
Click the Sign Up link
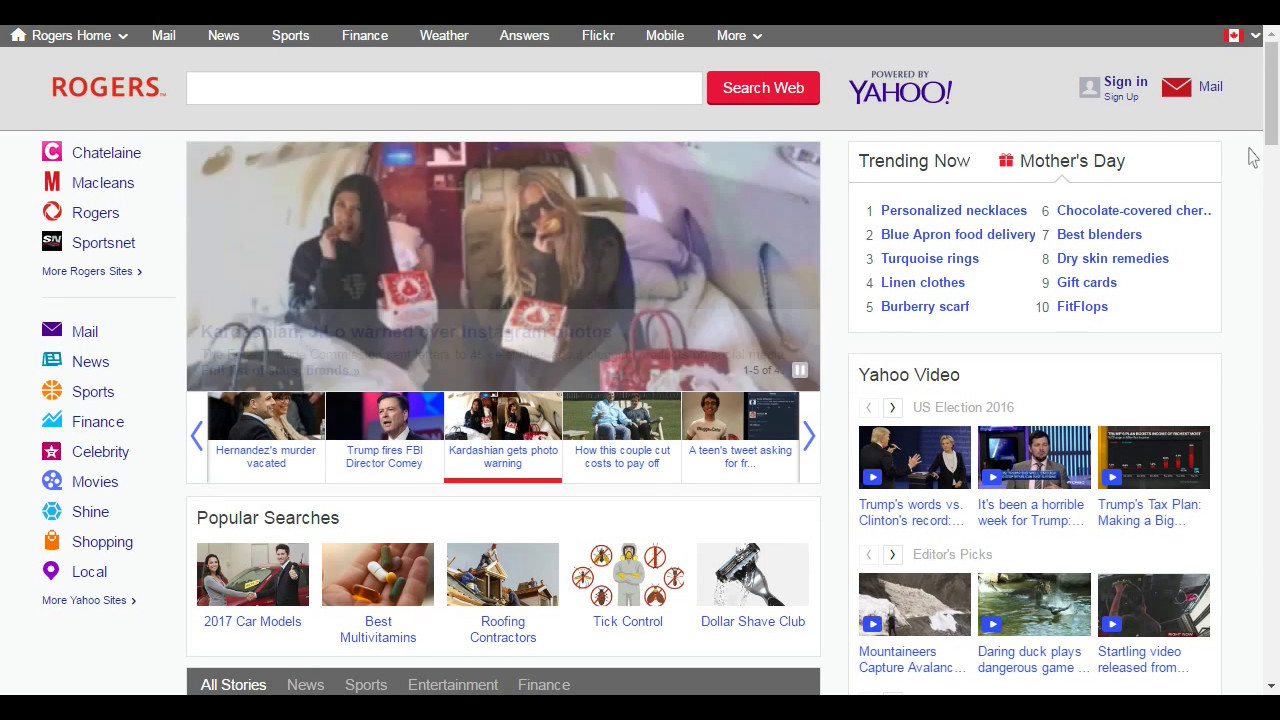tap(1121, 97)
